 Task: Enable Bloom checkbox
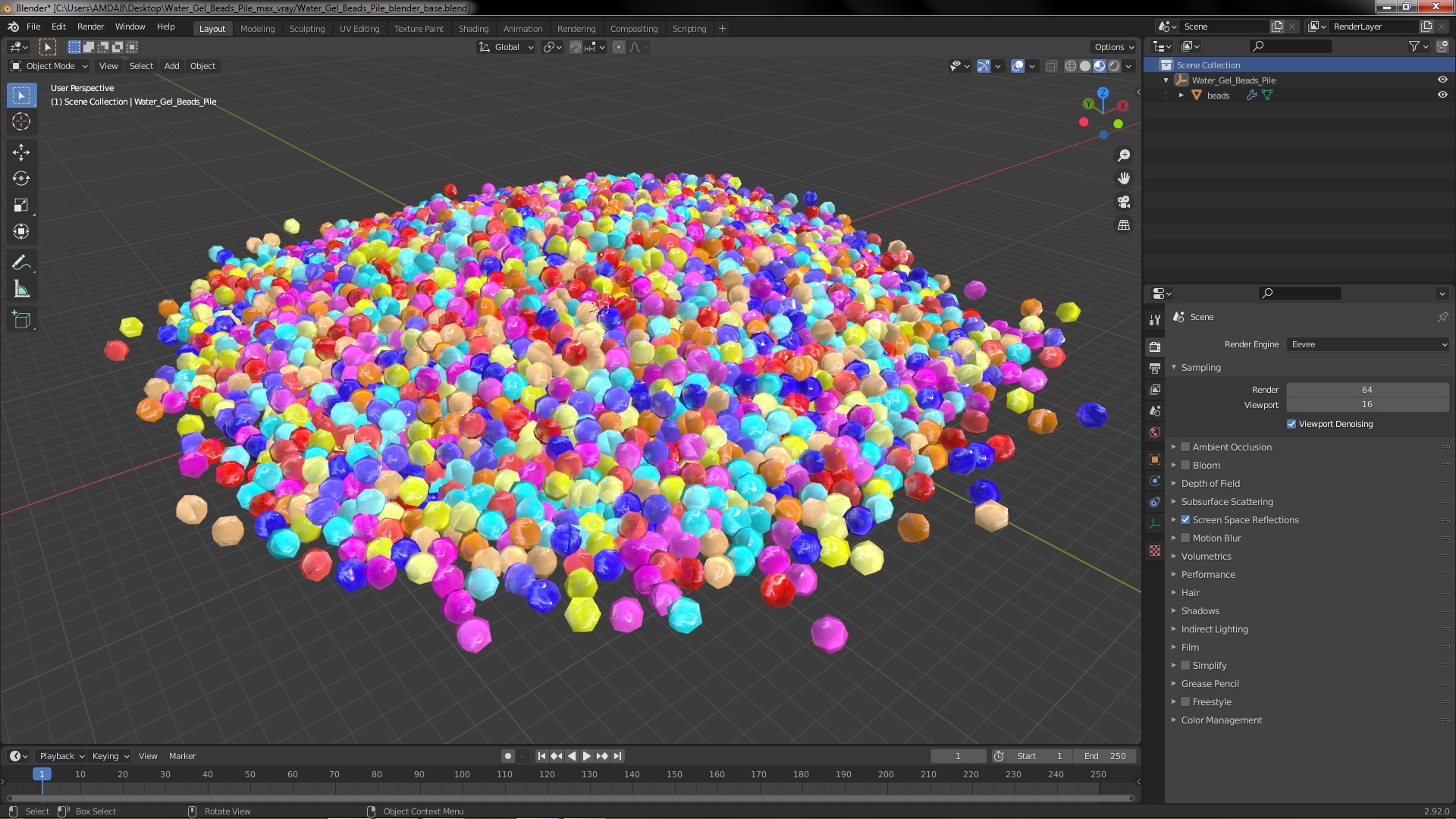pos(1185,465)
